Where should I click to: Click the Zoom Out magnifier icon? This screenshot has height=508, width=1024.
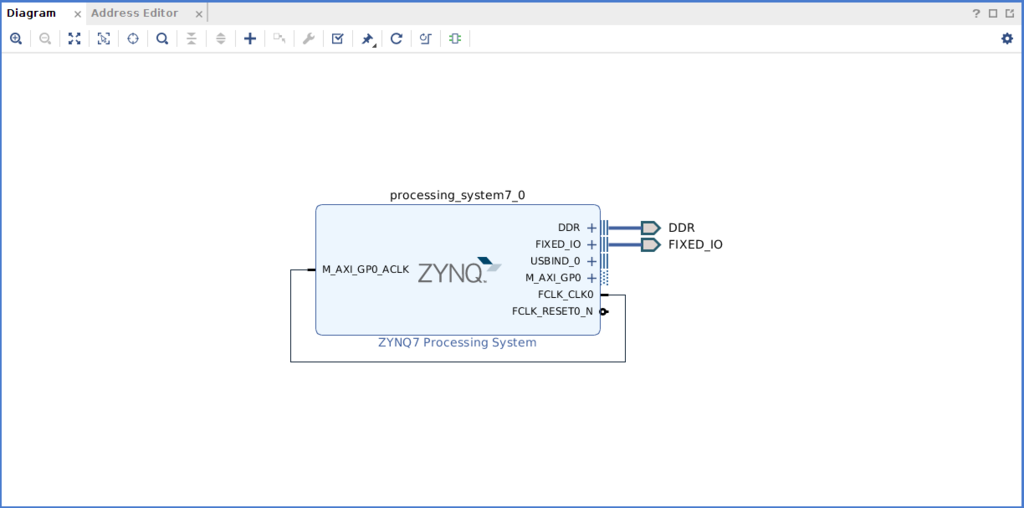[45, 39]
